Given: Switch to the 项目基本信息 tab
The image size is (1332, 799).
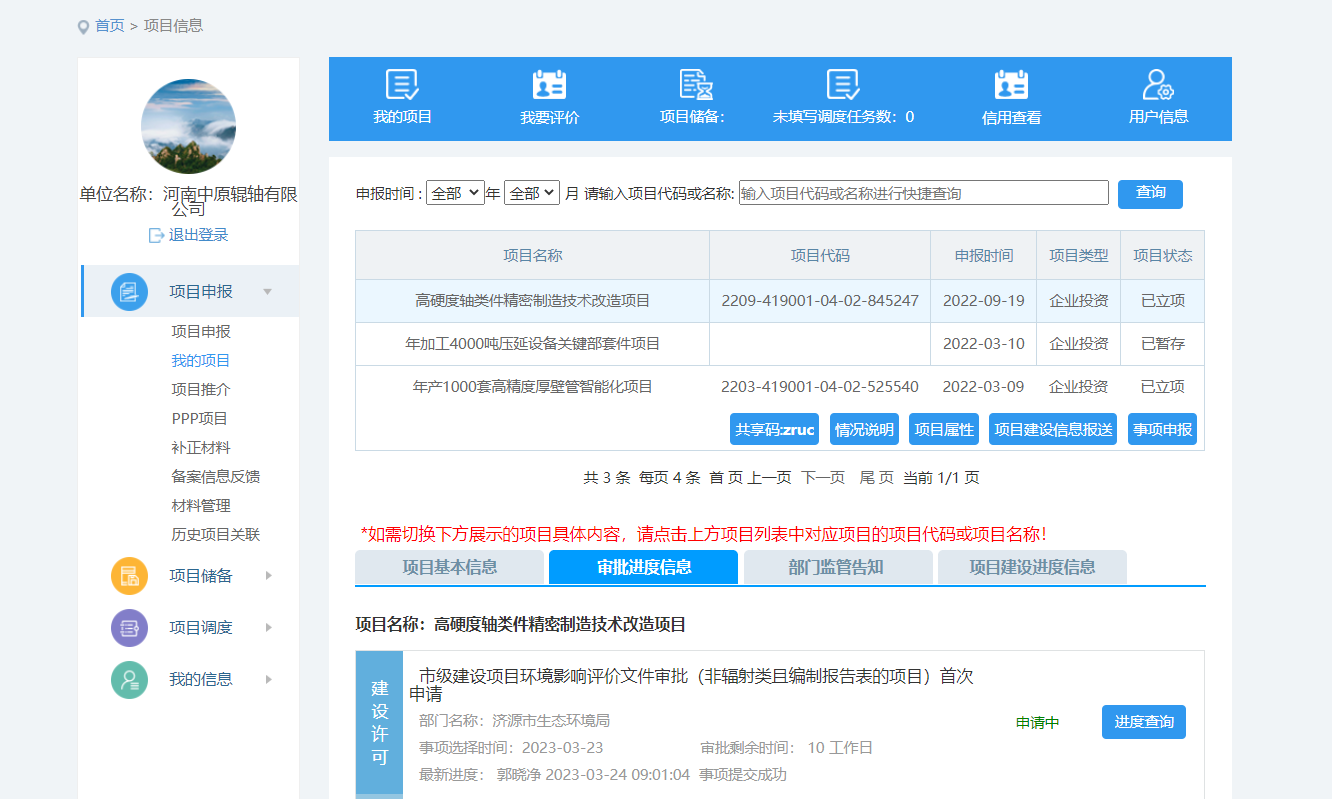Looking at the screenshot, I should (449, 567).
